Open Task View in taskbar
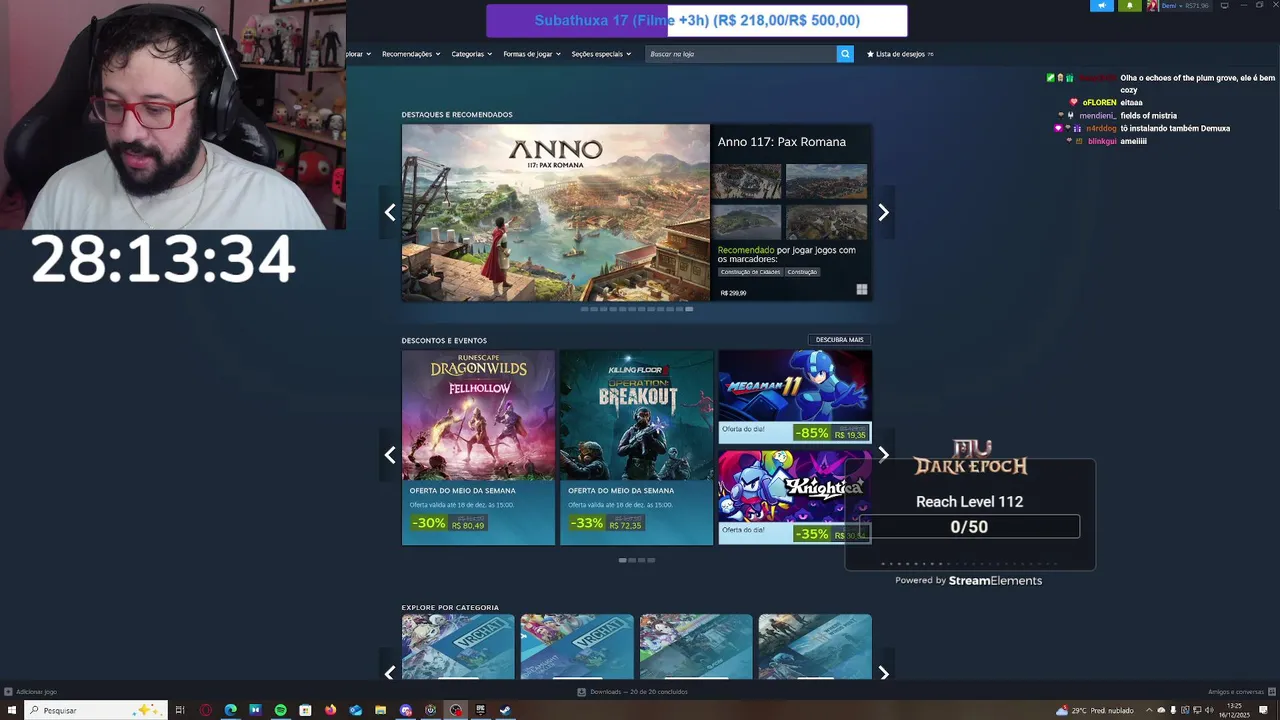This screenshot has height=720, width=1280. click(x=180, y=710)
